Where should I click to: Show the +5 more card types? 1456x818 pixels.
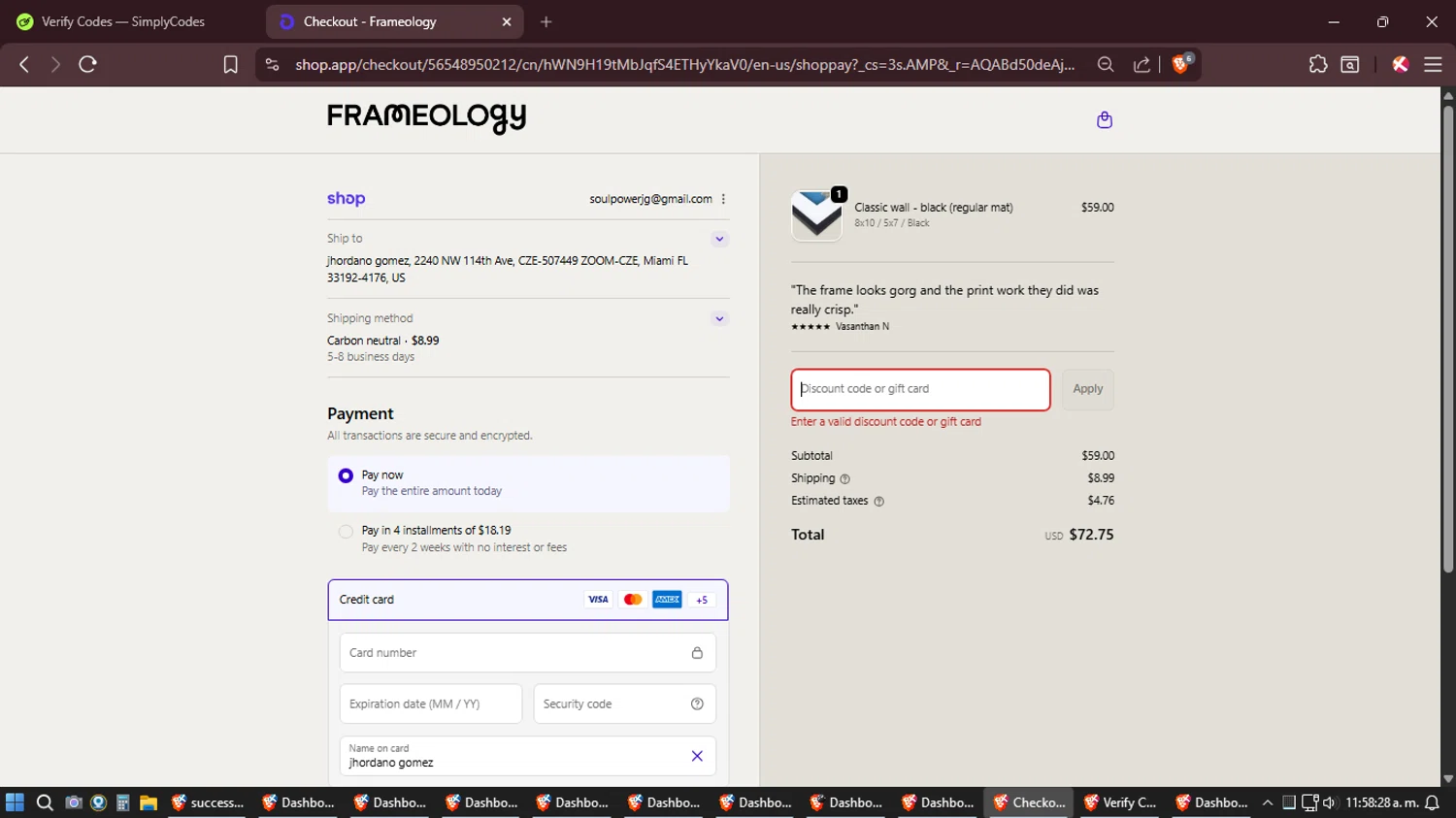702,600
